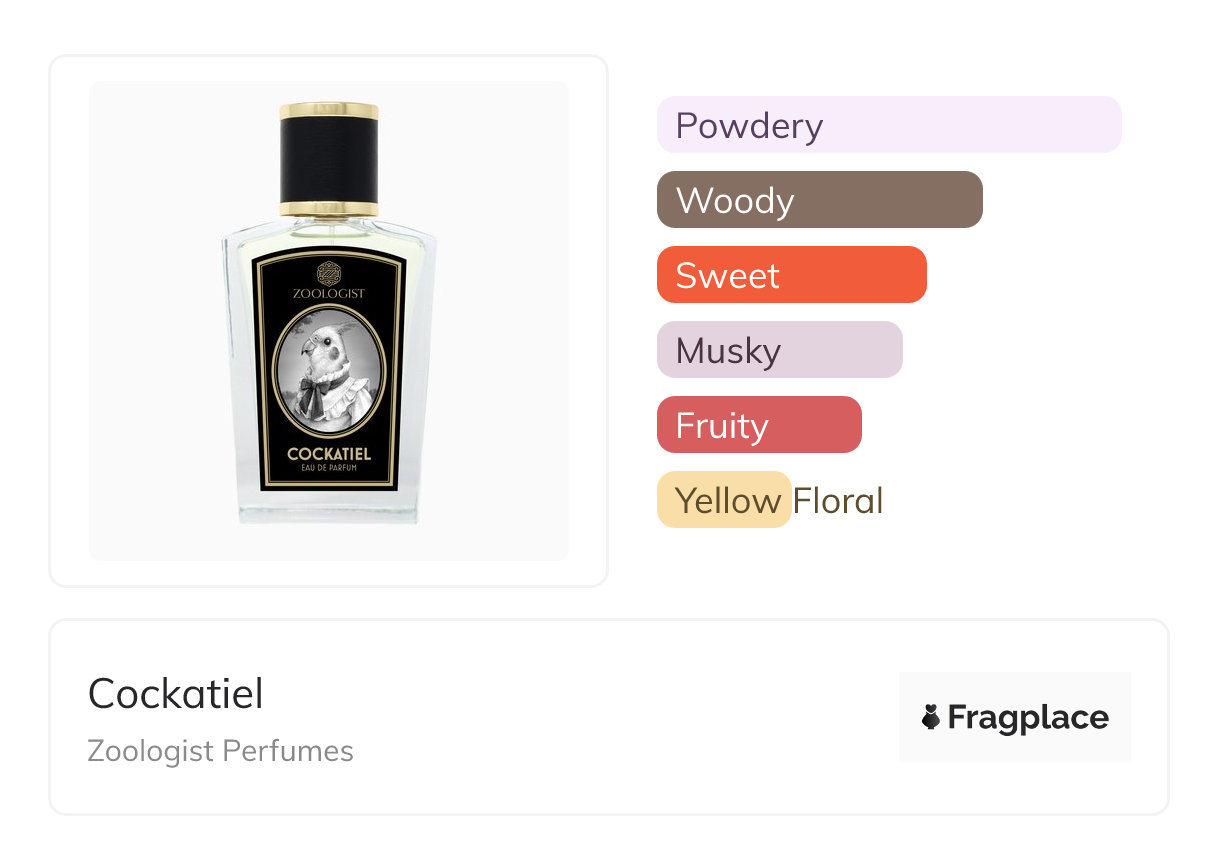Click the Fragplace perfume bottle icon
The width and height of the screenshot is (1218, 864).
[x=931, y=717]
